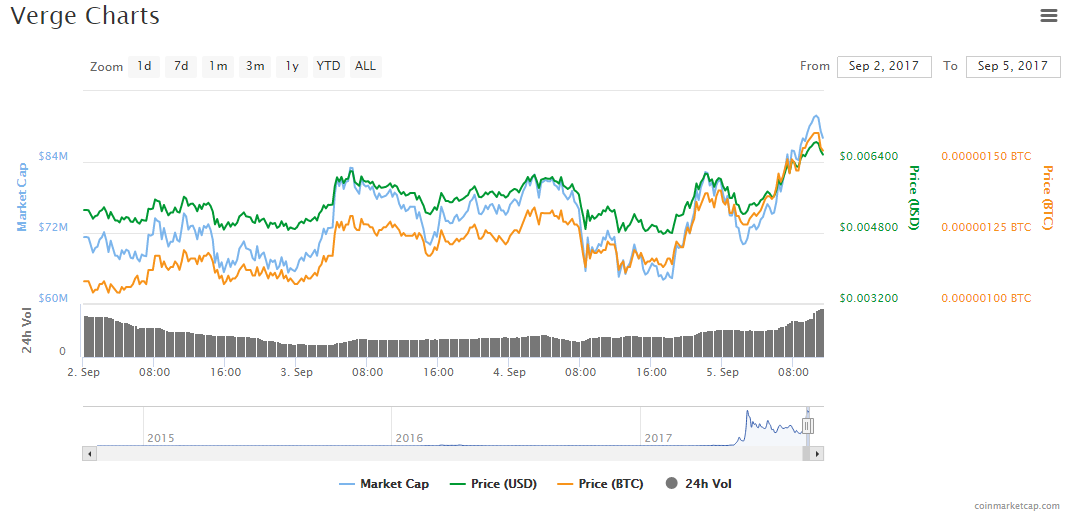The width and height of the screenshot is (1067, 512).
Task: Click the 5. Sep x-axis label
Action: [x=723, y=372]
